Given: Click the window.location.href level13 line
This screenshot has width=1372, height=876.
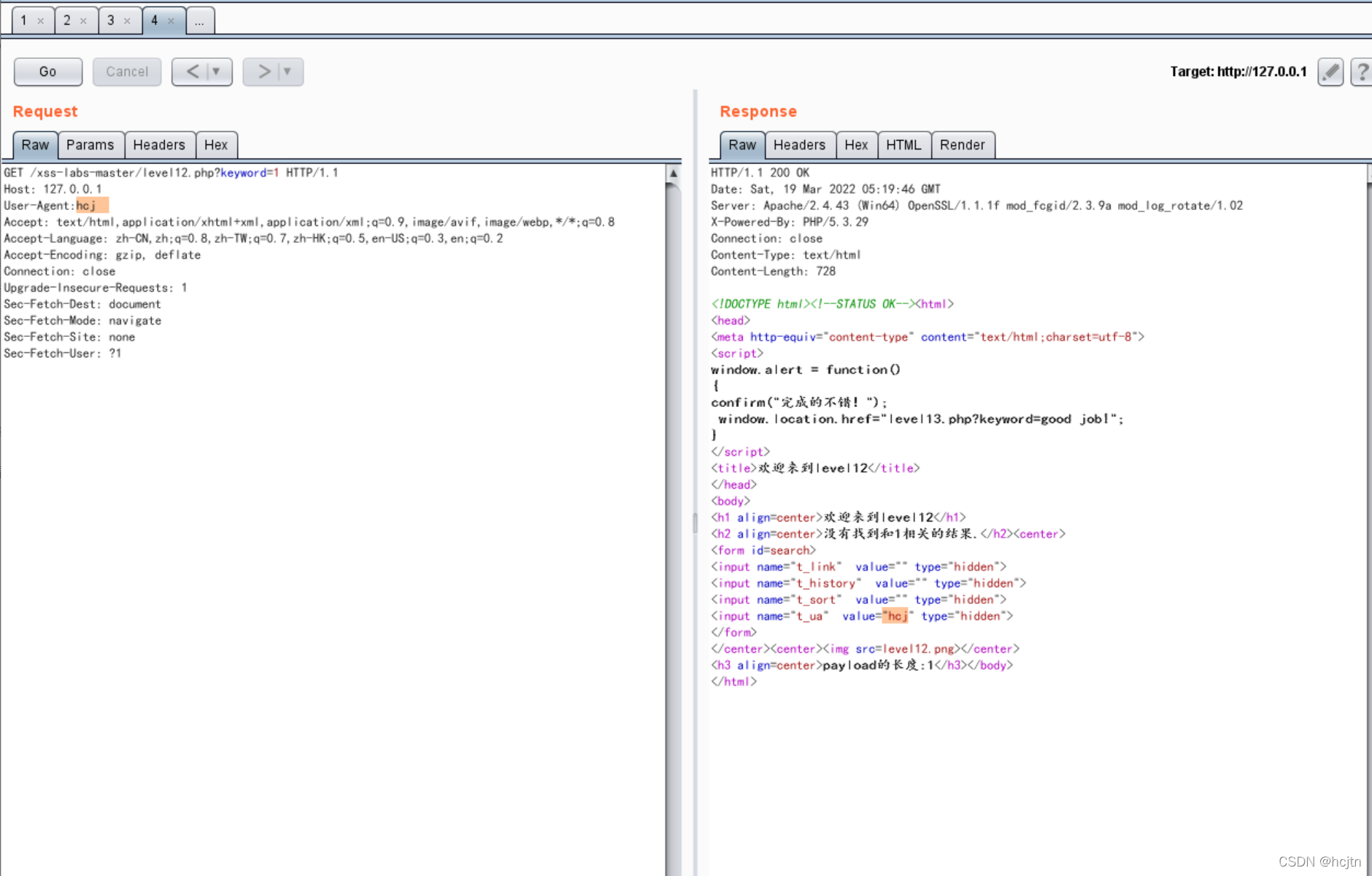Looking at the screenshot, I should click(921, 419).
